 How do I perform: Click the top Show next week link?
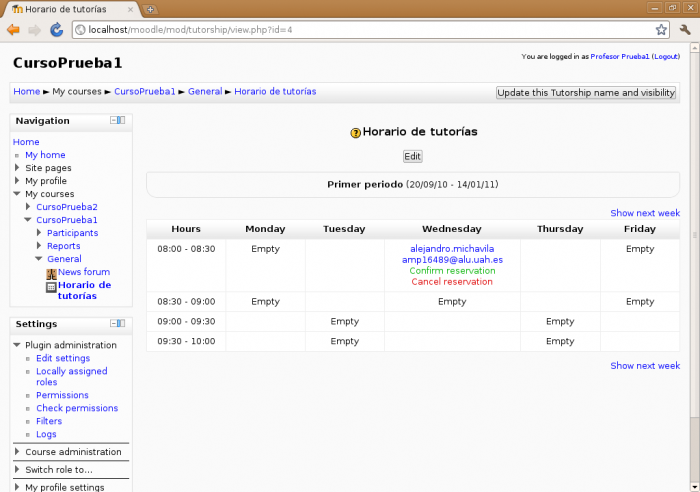coord(645,213)
